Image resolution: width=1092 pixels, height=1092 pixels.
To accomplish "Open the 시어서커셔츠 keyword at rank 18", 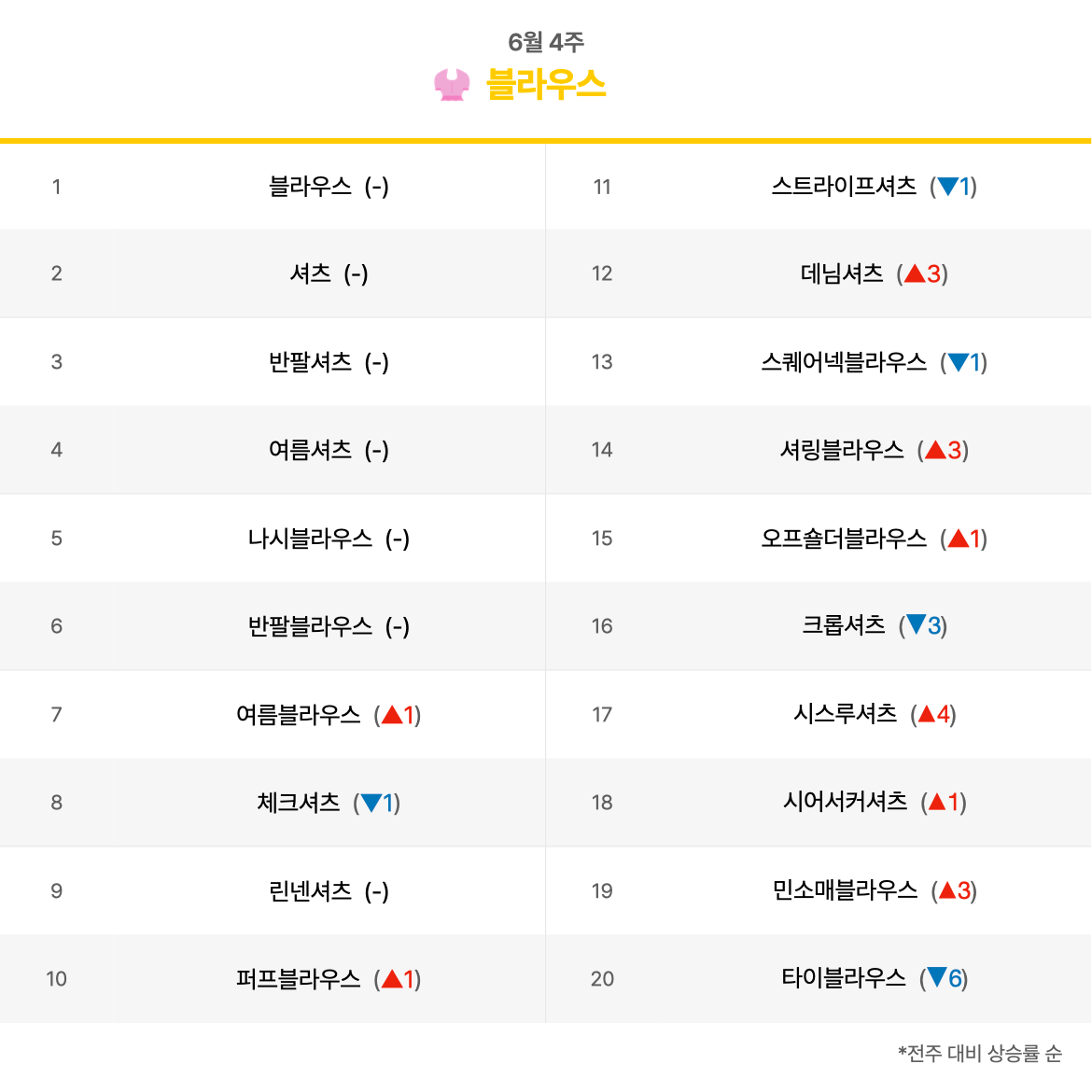I will click(845, 802).
